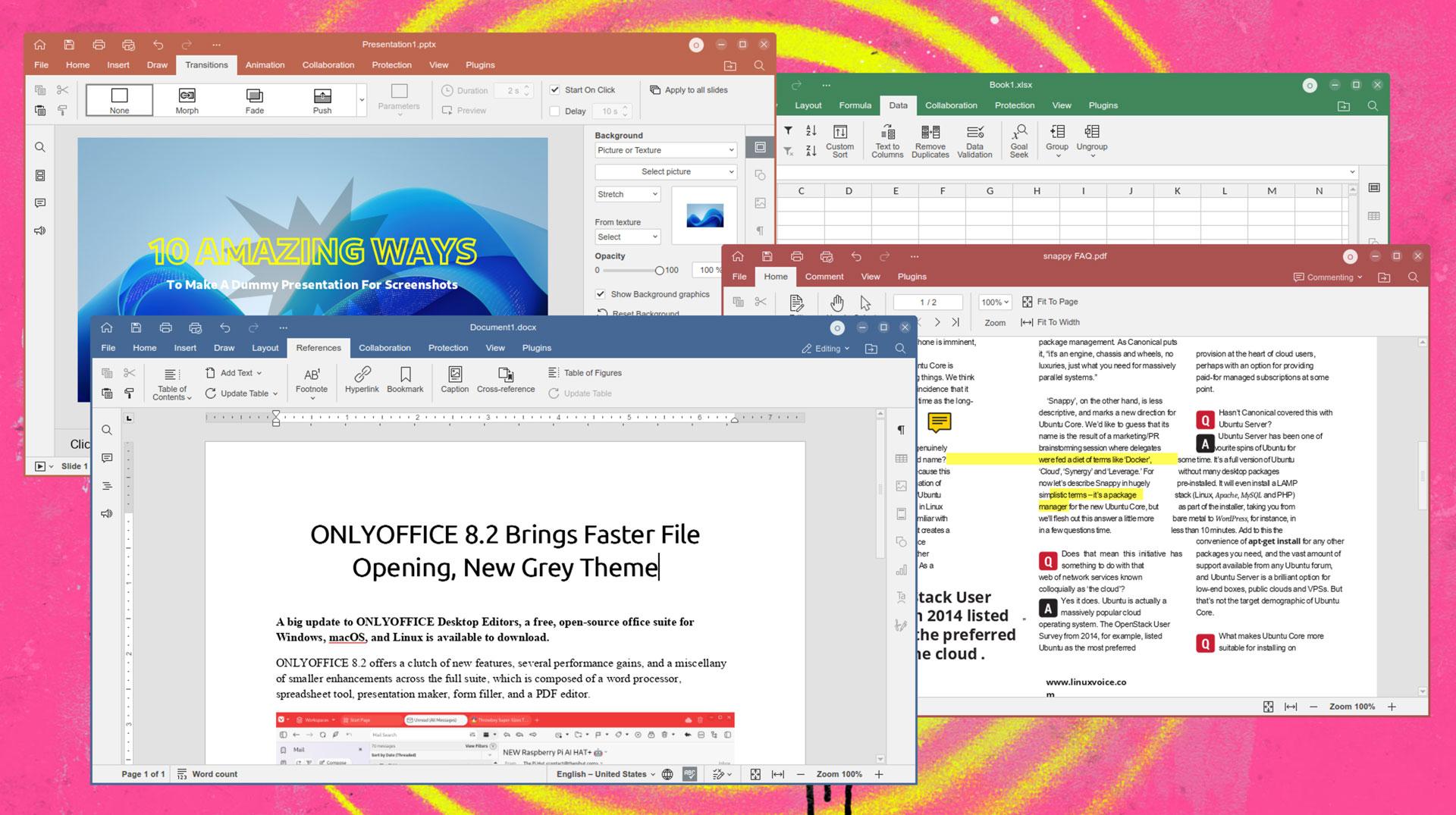Click Apply to all slides
The height and width of the screenshot is (815, 1456).
[x=689, y=90]
